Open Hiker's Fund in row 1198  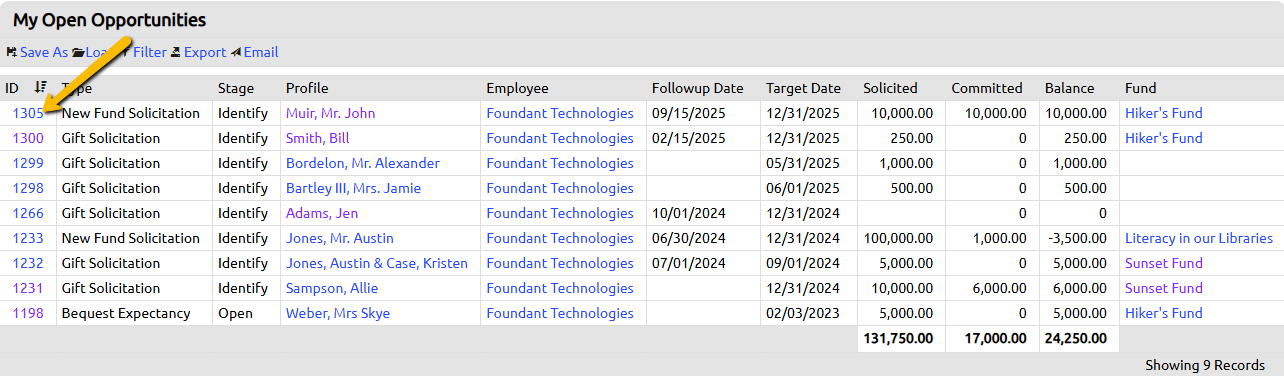[1164, 313]
